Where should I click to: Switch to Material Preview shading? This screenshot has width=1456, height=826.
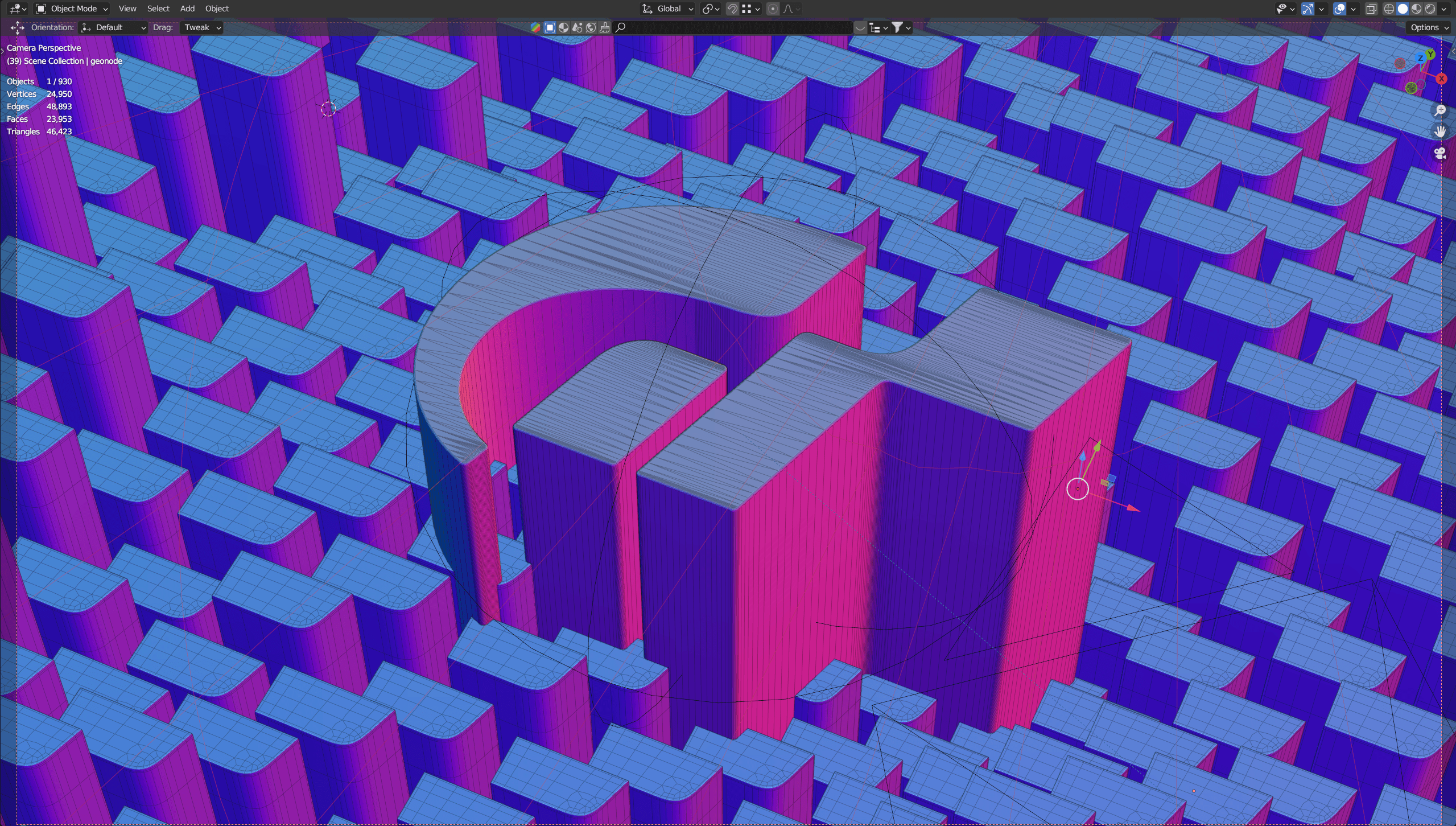(1416, 9)
